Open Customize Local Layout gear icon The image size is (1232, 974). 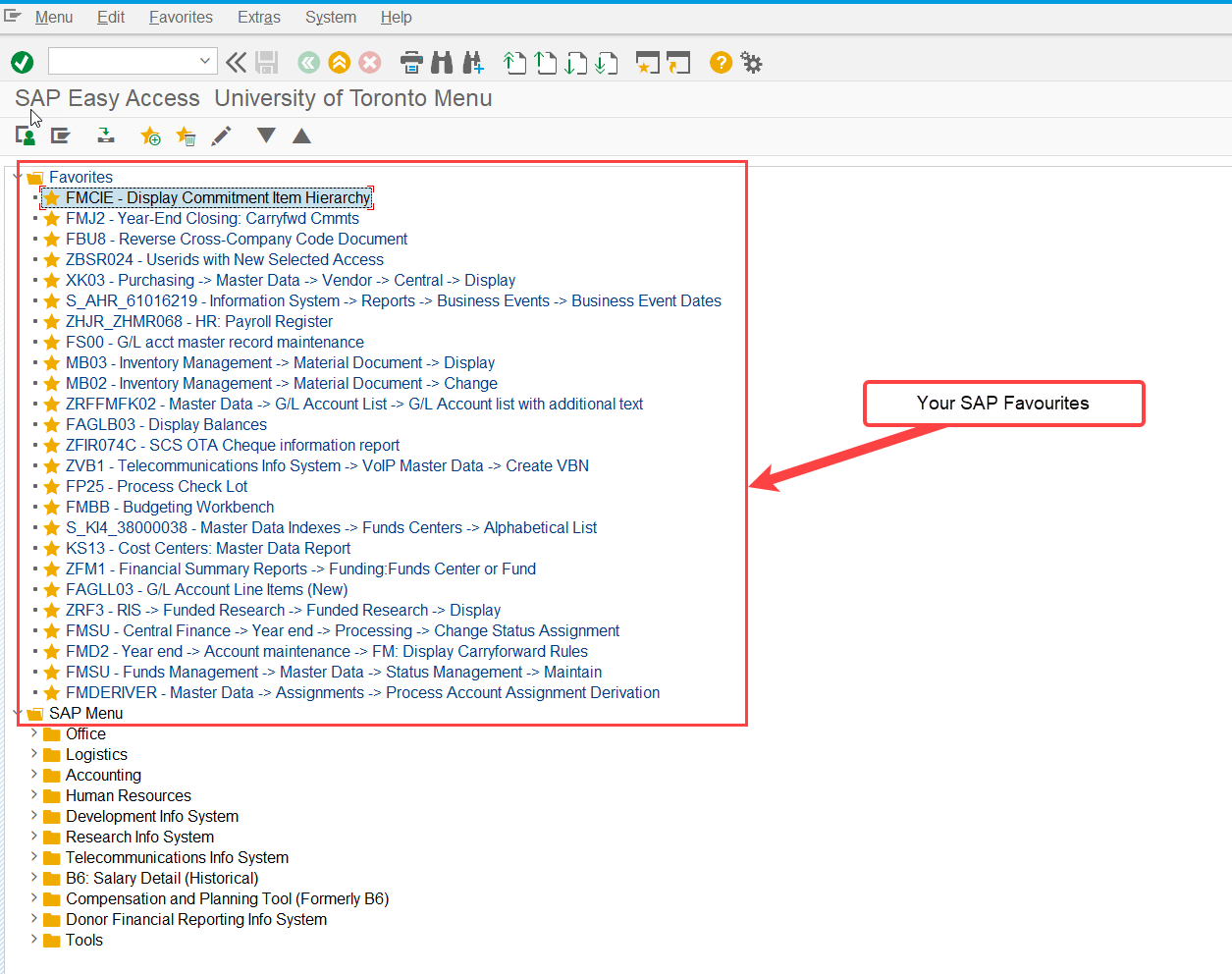[x=752, y=63]
